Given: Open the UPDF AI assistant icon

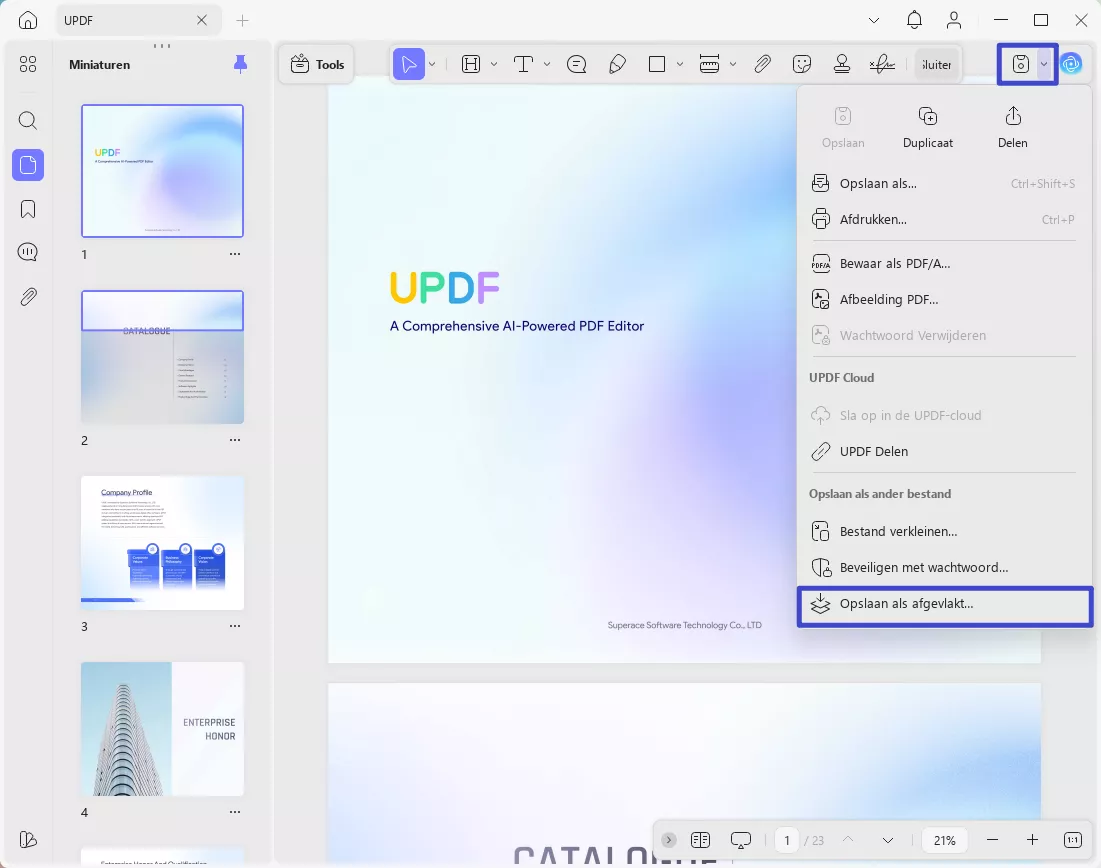Looking at the screenshot, I should [x=1070, y=64].
